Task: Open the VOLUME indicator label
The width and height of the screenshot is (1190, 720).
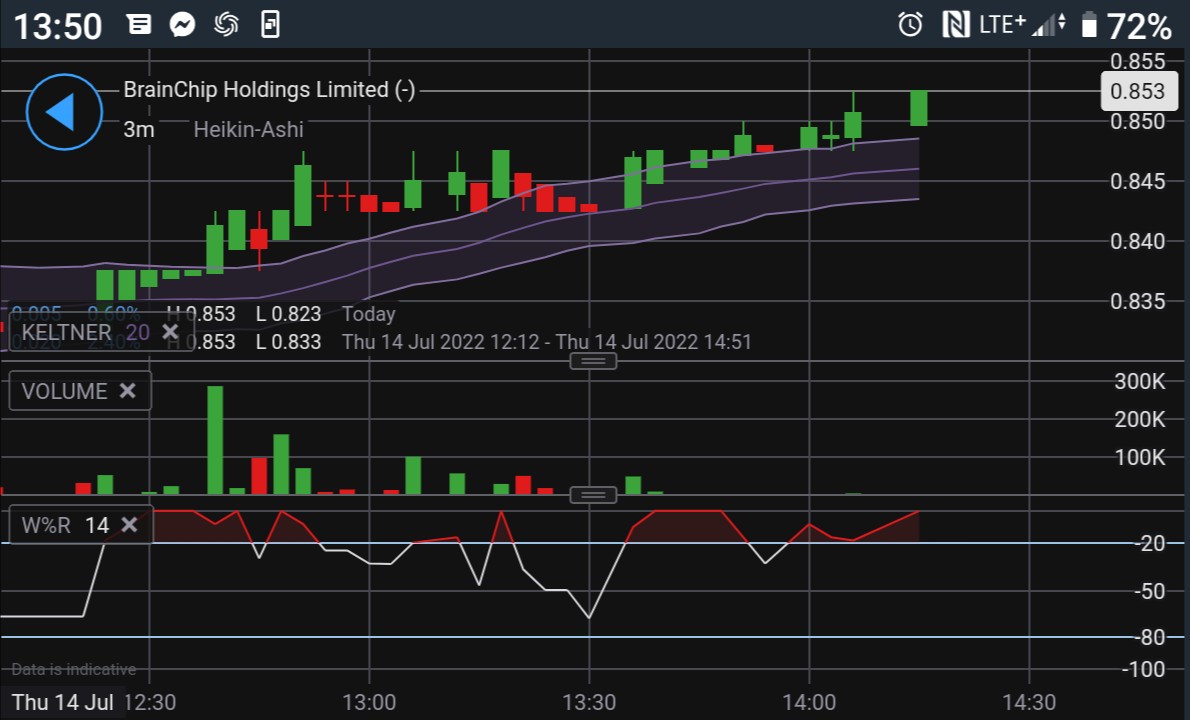Action: pyautogui.click(x=64, y=391)
